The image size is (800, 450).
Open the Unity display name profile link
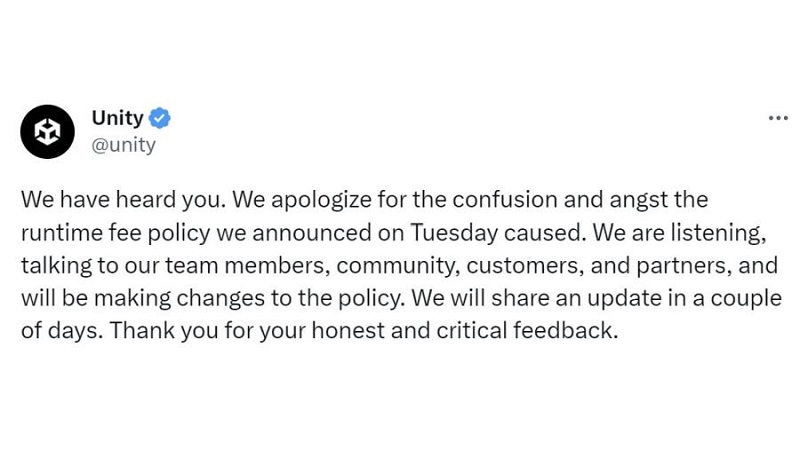[x=117, y=118]
